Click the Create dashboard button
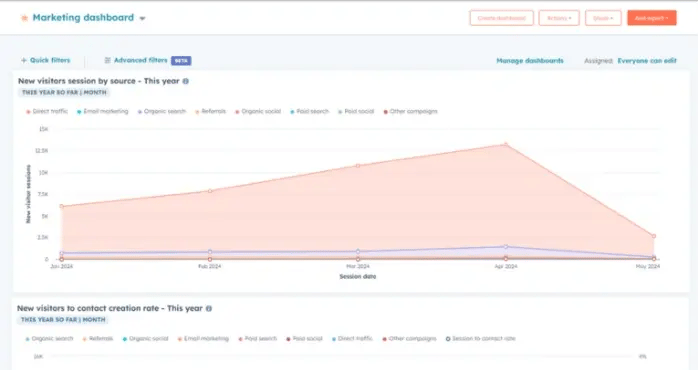Viewport: 700px width, 370px height. click(x=501, y=18)
